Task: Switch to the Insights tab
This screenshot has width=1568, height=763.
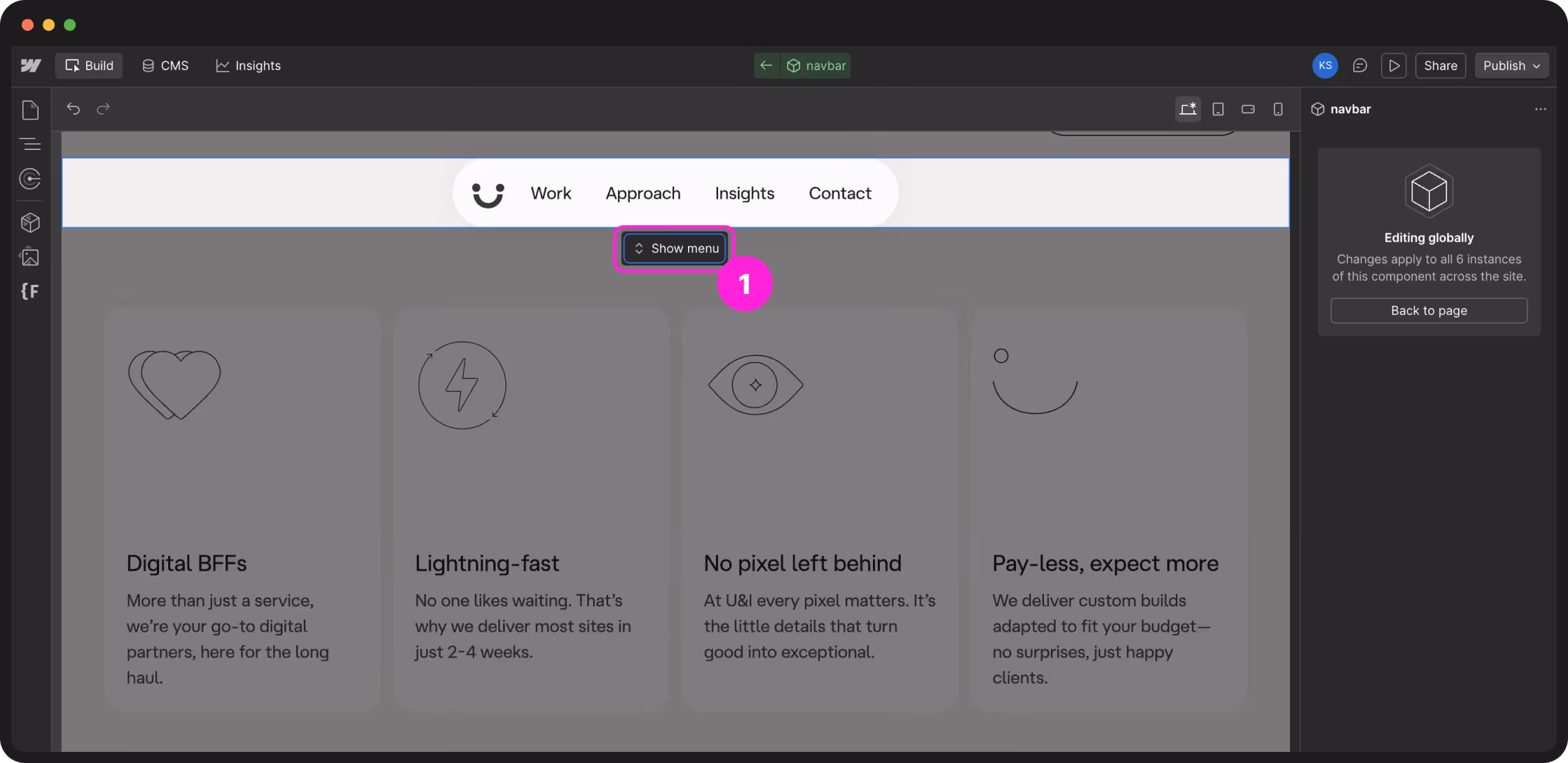Action: pyautogui.click(x=248, y=65)
